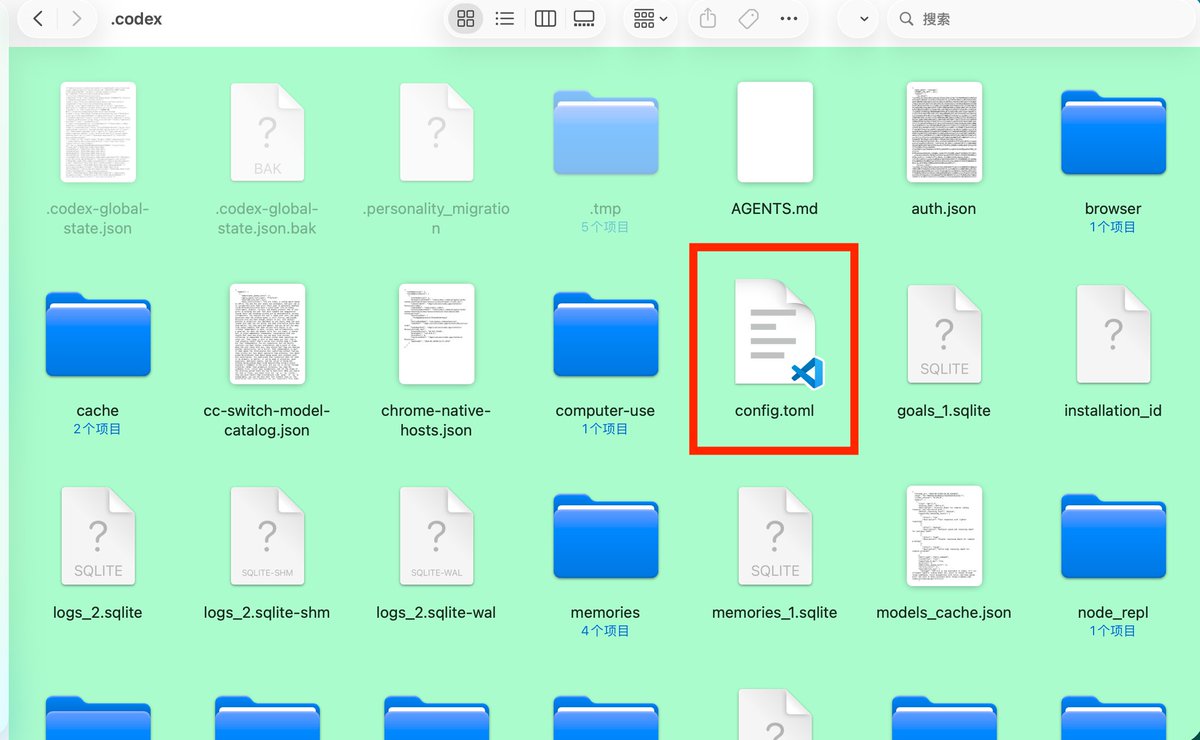Click the folder name text browser
The width and height of the screenshot is (1200, 740).
tap(1113, 209)
